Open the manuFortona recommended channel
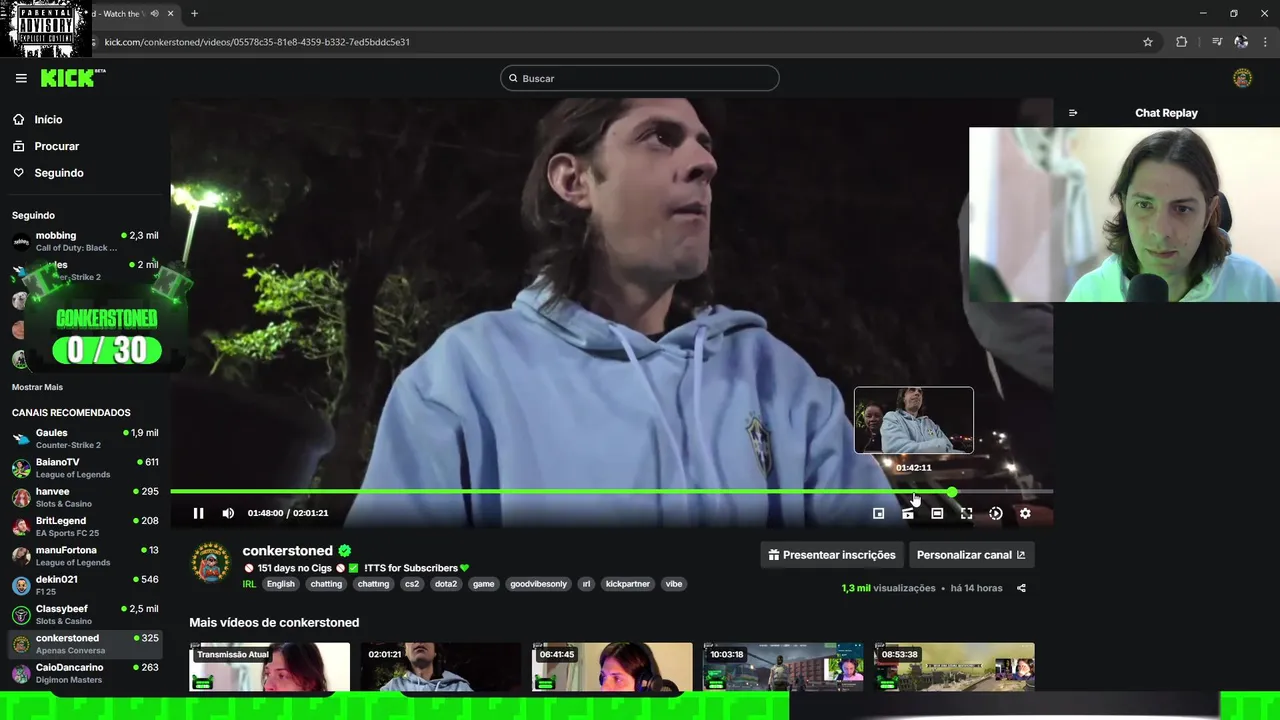The image size is (1280, 720). click(85, 556)
